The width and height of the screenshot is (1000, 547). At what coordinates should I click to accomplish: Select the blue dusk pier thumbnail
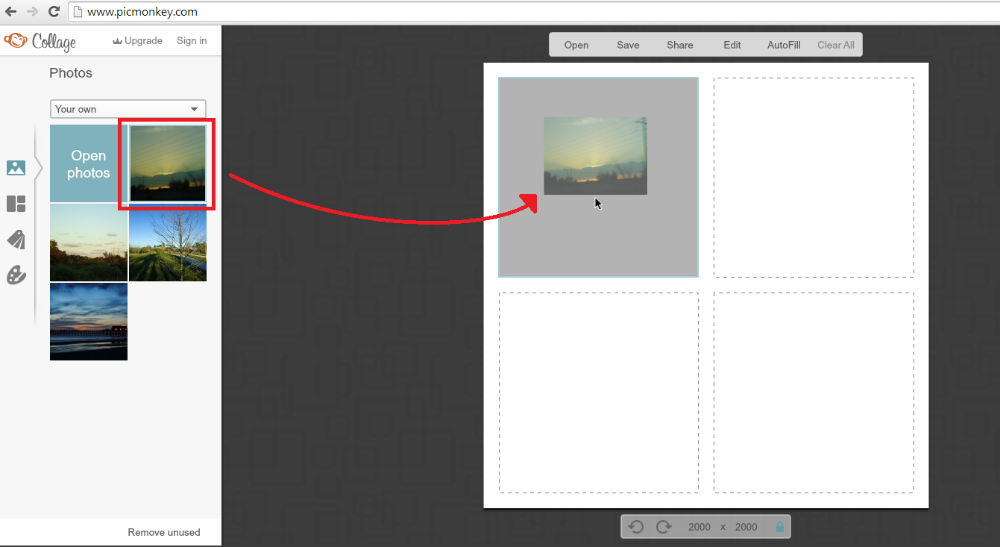pos(89,322)
